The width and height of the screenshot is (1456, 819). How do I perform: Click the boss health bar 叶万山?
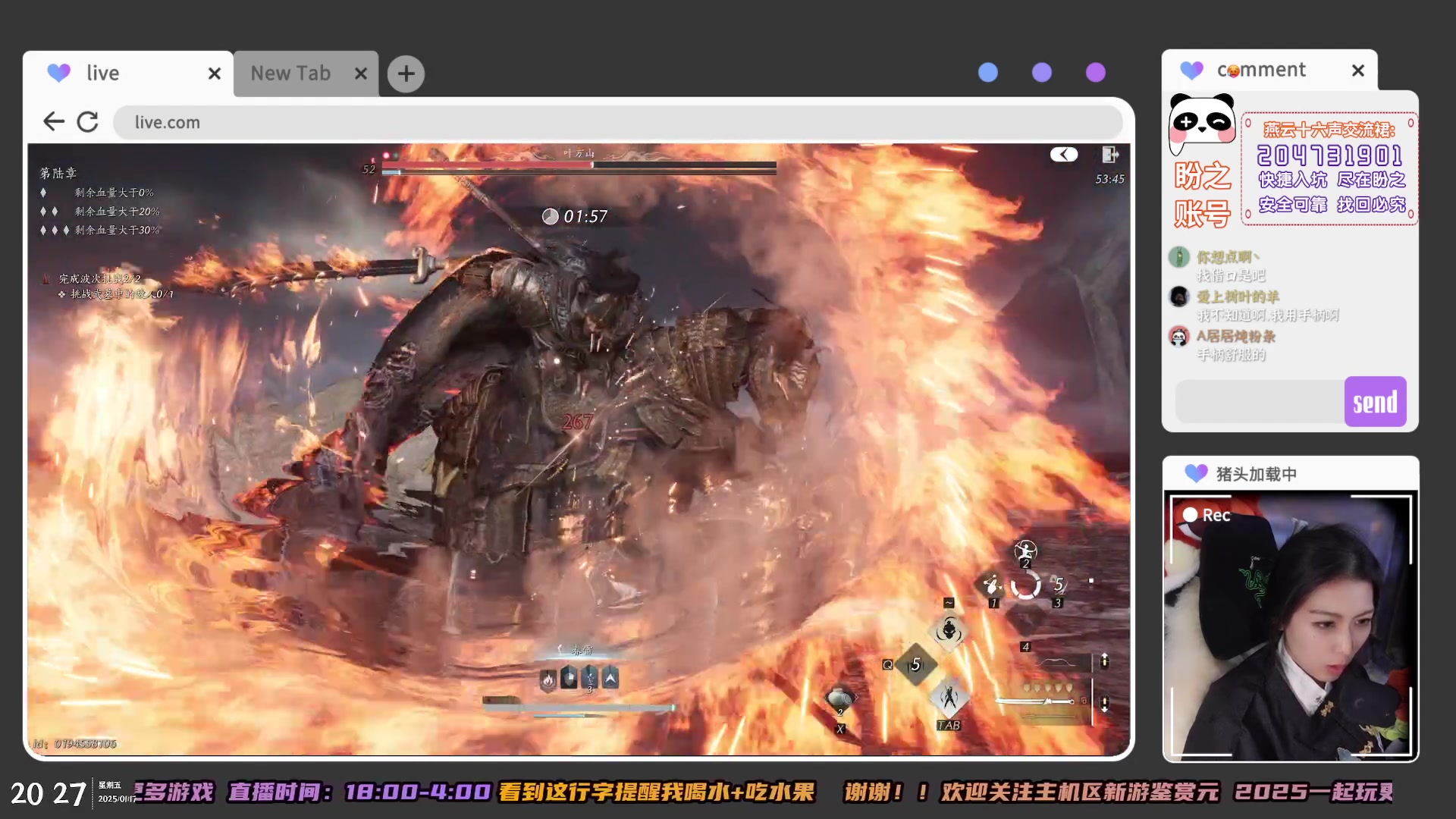pos(579,165)
